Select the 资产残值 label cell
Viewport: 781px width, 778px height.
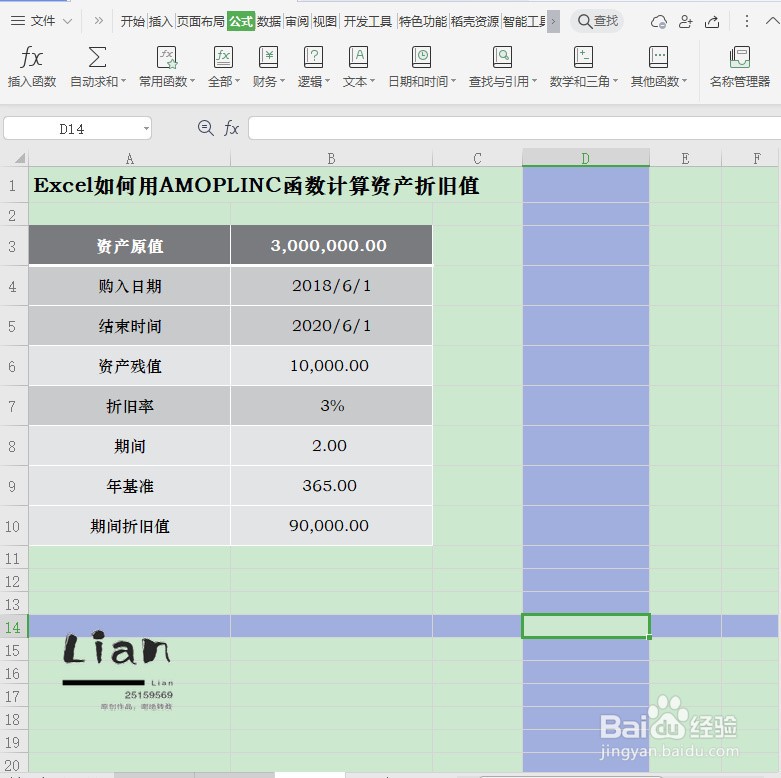click(130, 366)
